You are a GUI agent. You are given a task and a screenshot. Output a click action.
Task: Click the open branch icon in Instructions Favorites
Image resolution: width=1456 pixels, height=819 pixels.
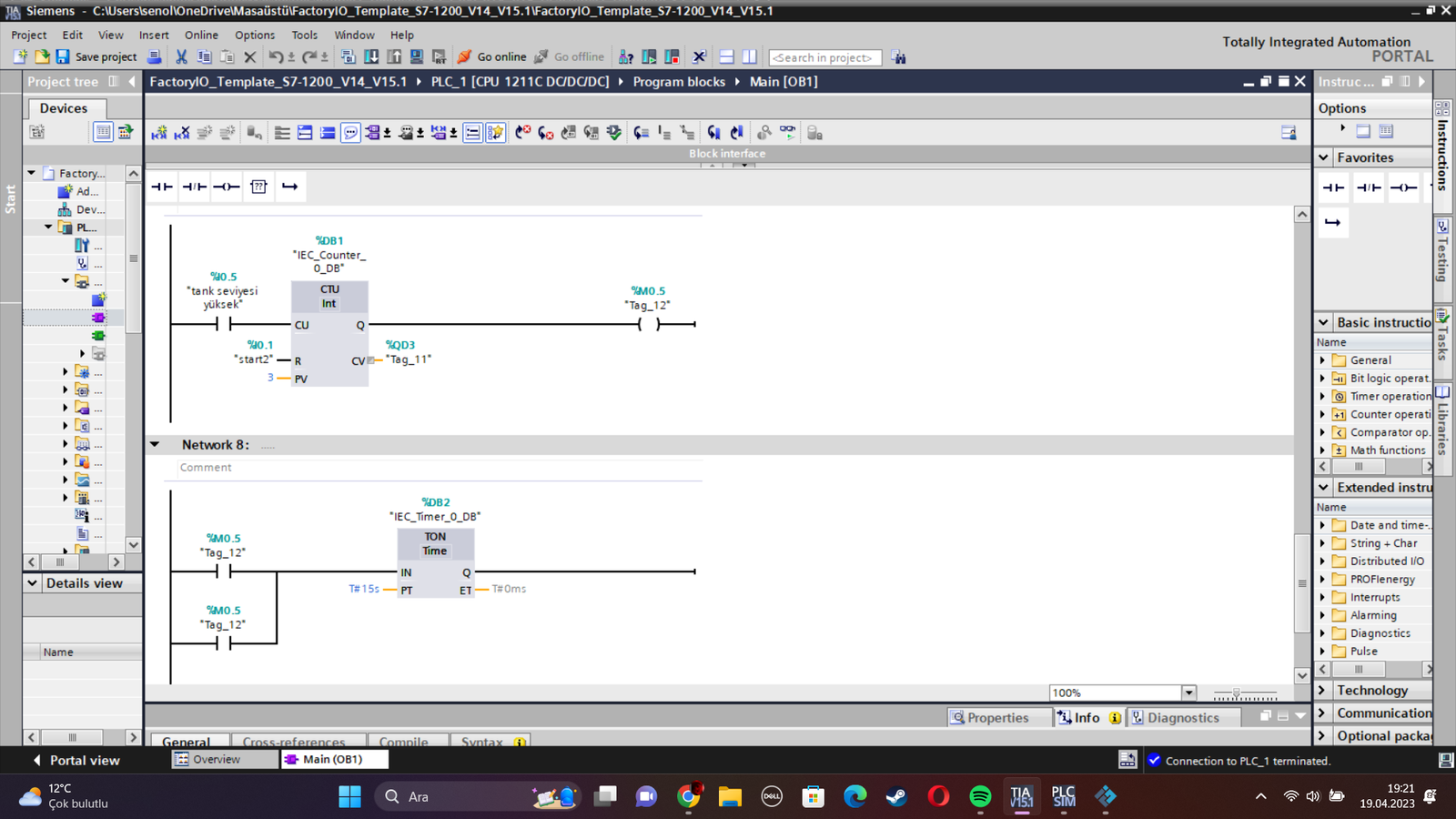(1332, 222)
